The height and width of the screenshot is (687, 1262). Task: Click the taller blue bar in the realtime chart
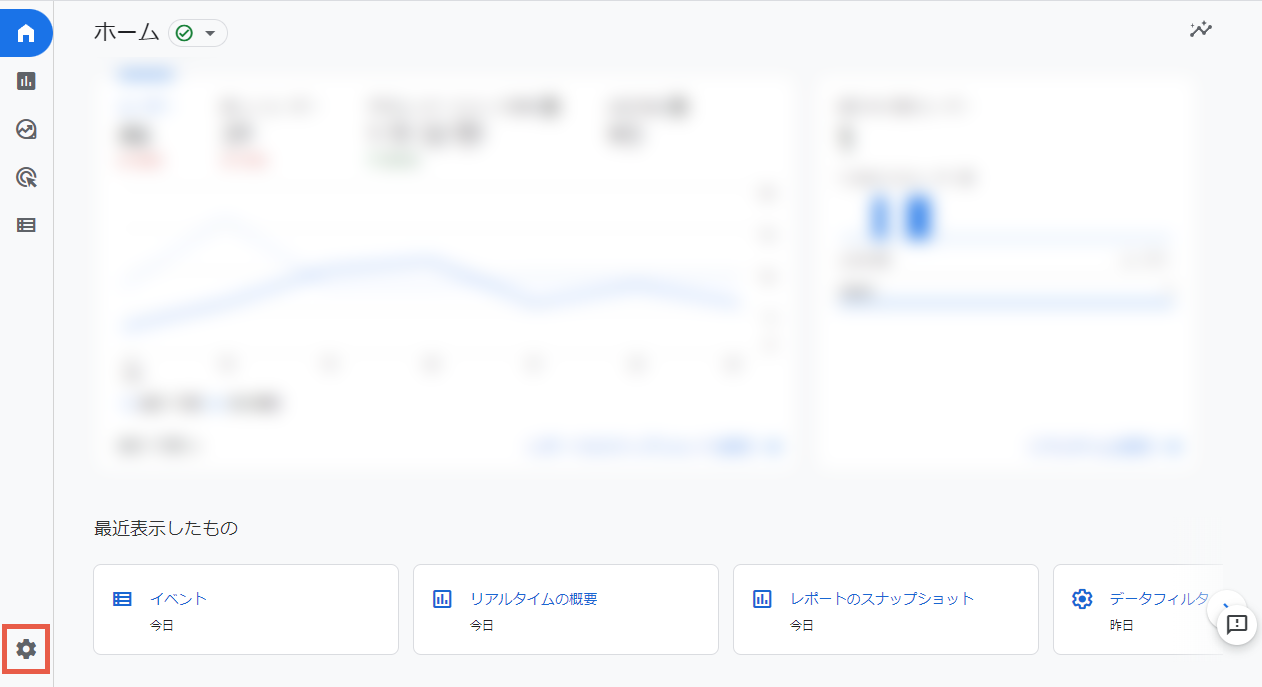[918, 218]
